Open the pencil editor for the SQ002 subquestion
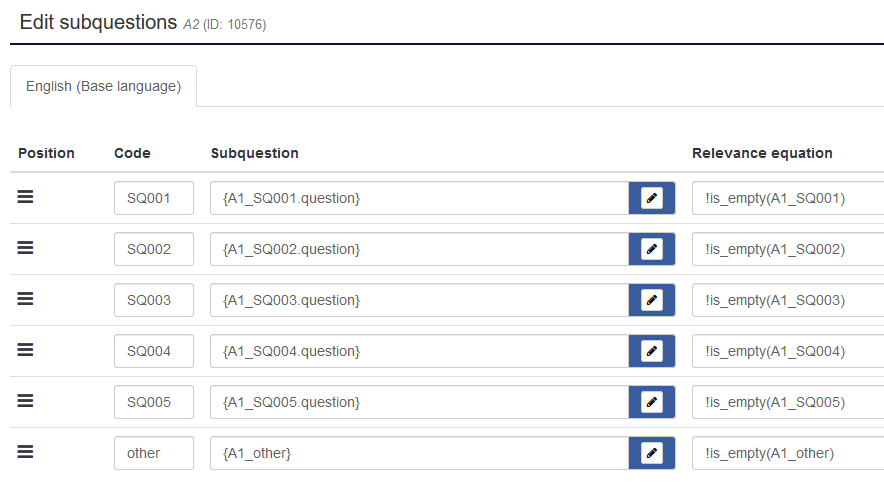The width and height of the screenshot is (884, 487). (x=652, y=249)
